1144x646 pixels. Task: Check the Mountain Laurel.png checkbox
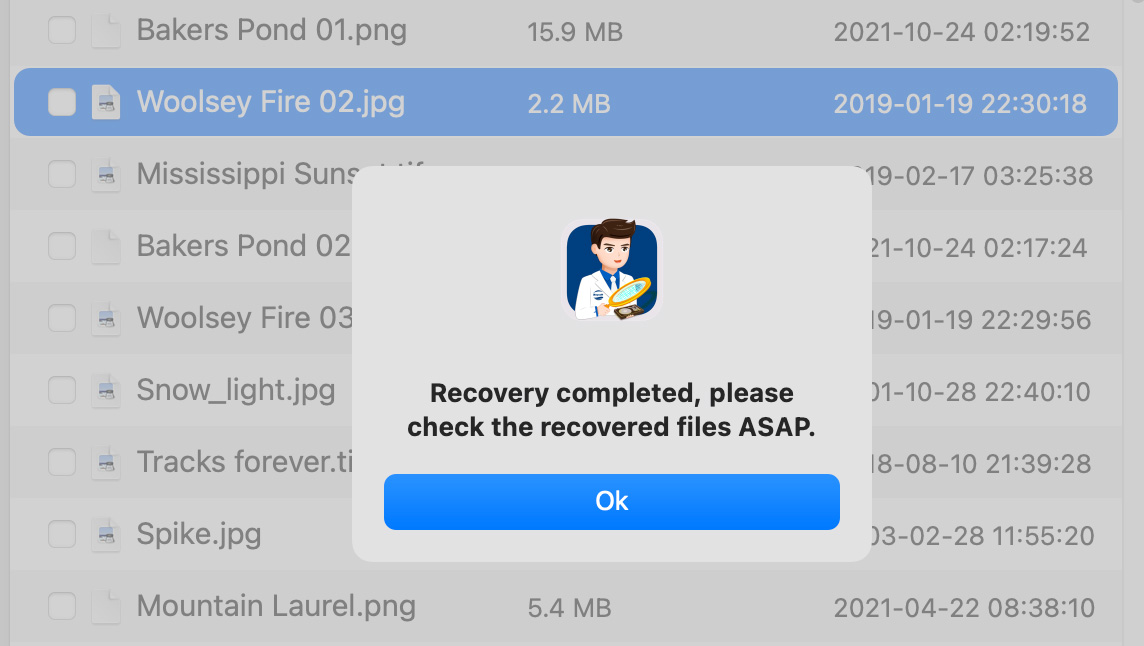pyautogui.click(x=62, y=606)
